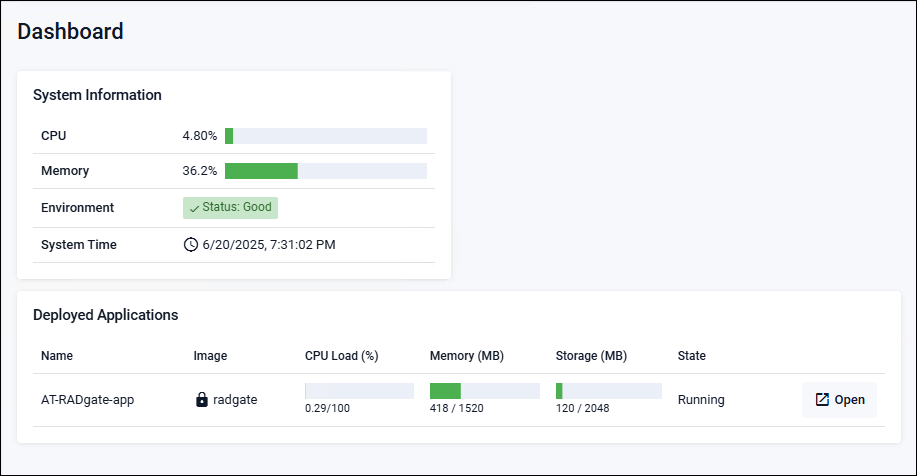Open the AT-RADgate-app application
Viewport: 917px width, 476px height.
(839, 400)
